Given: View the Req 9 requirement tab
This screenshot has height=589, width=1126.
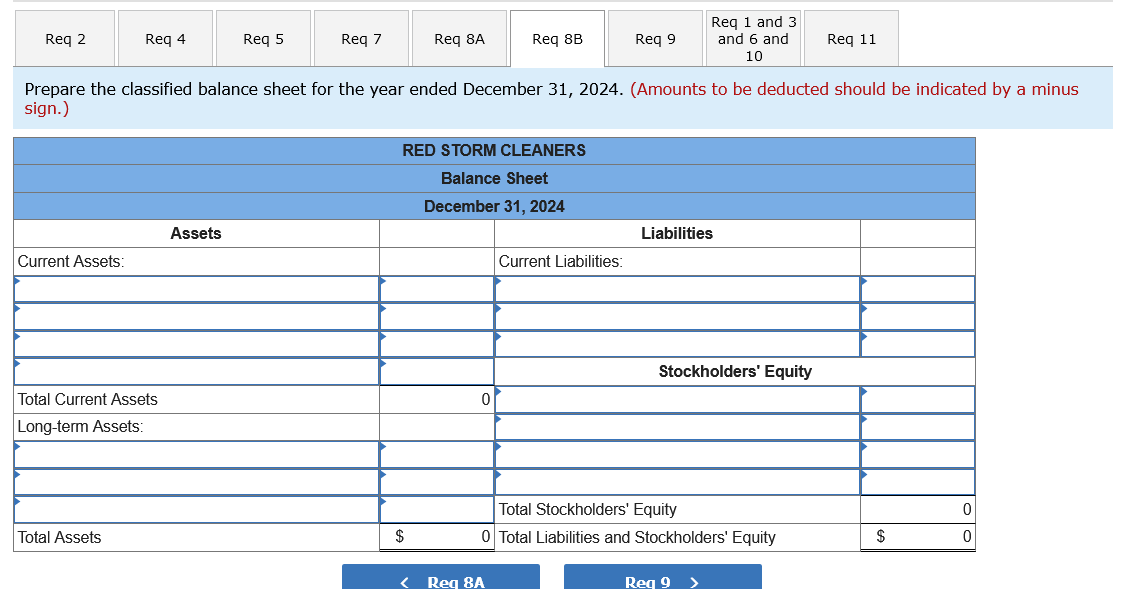Looking at the screenshot, I should (x=654, y=38).
